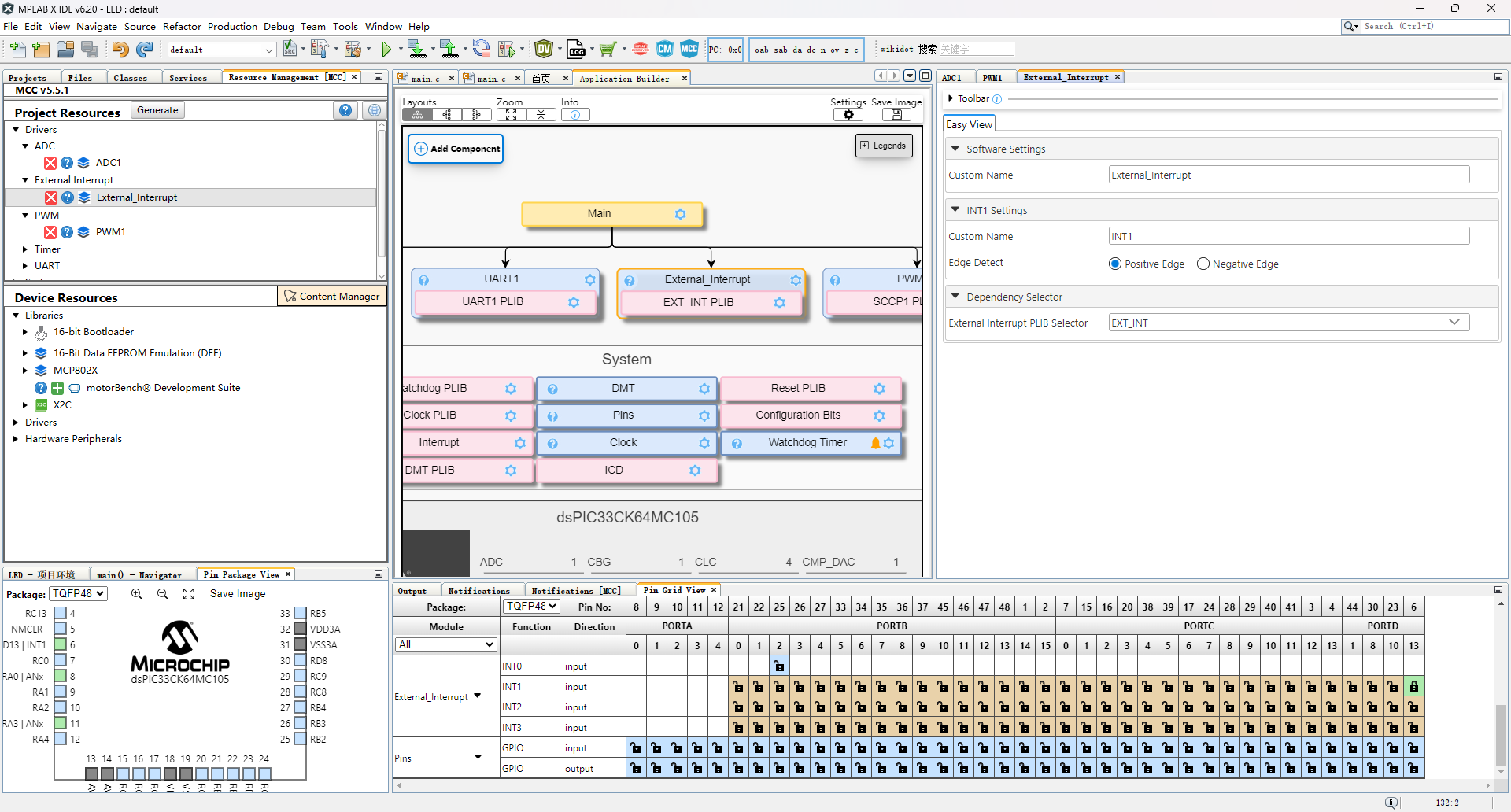Collapse the INT1 Settings section
The width and height of the screenshot is (1511, 812).
[x=955, y=210]
